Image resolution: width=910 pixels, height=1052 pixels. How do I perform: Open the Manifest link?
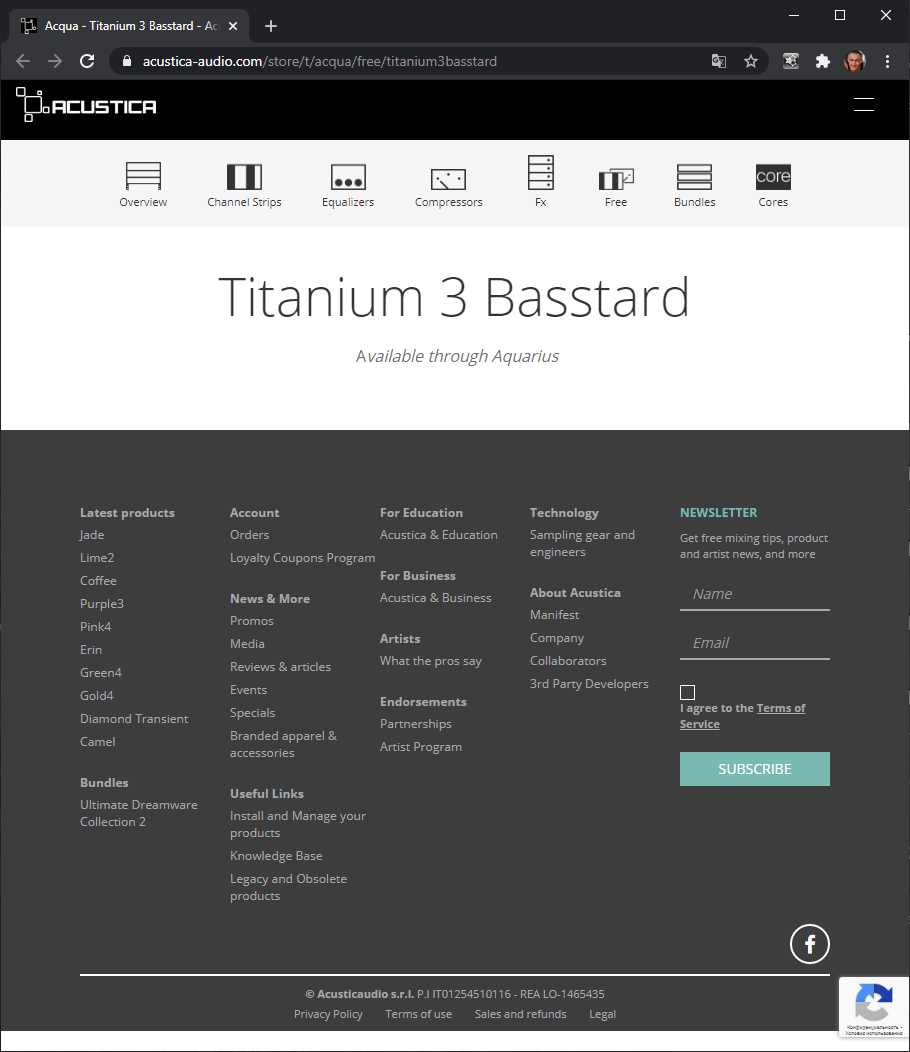coord(554,615)
